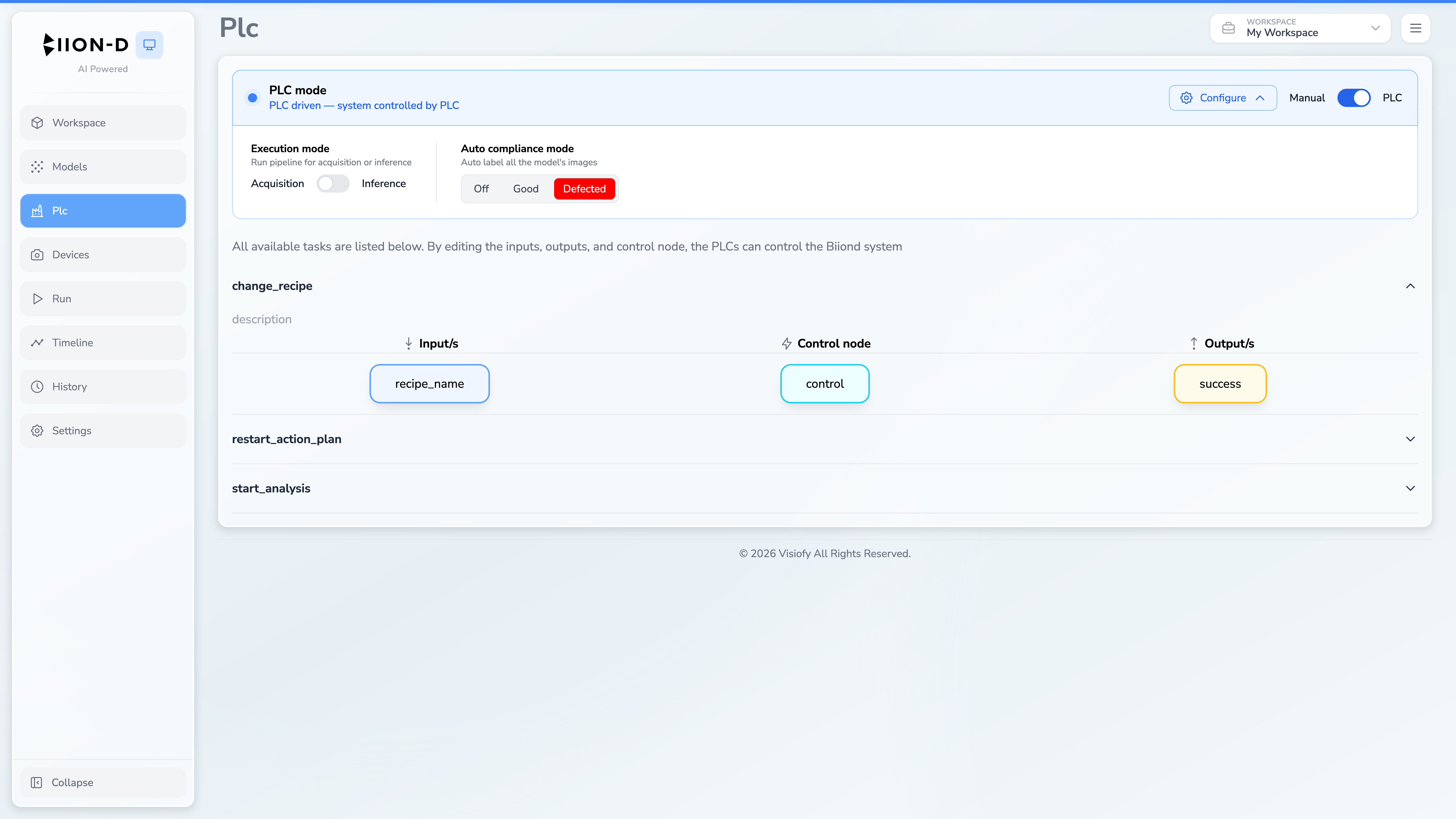Edit the success output node
Screen dimensions: 1456x819
click(1220, 384)
